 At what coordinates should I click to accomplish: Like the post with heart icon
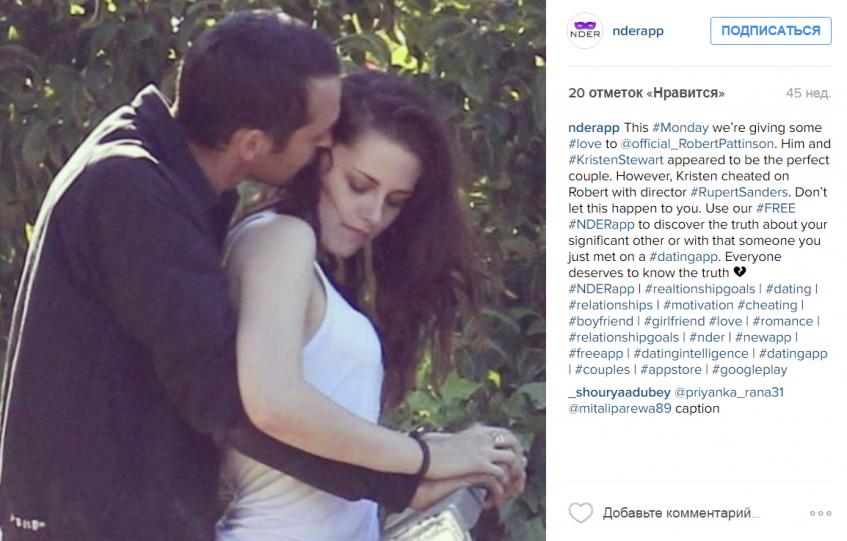click(581, 512)
